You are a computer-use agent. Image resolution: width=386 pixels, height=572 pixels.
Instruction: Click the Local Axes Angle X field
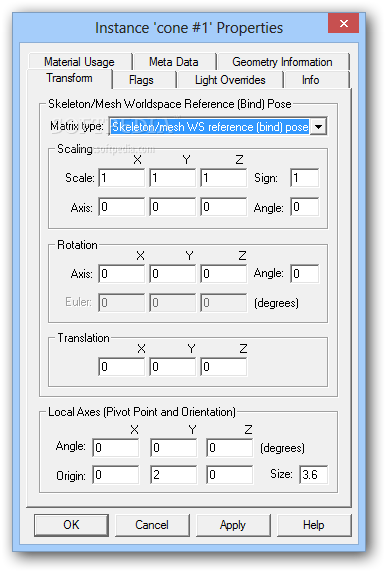point(116,448)
